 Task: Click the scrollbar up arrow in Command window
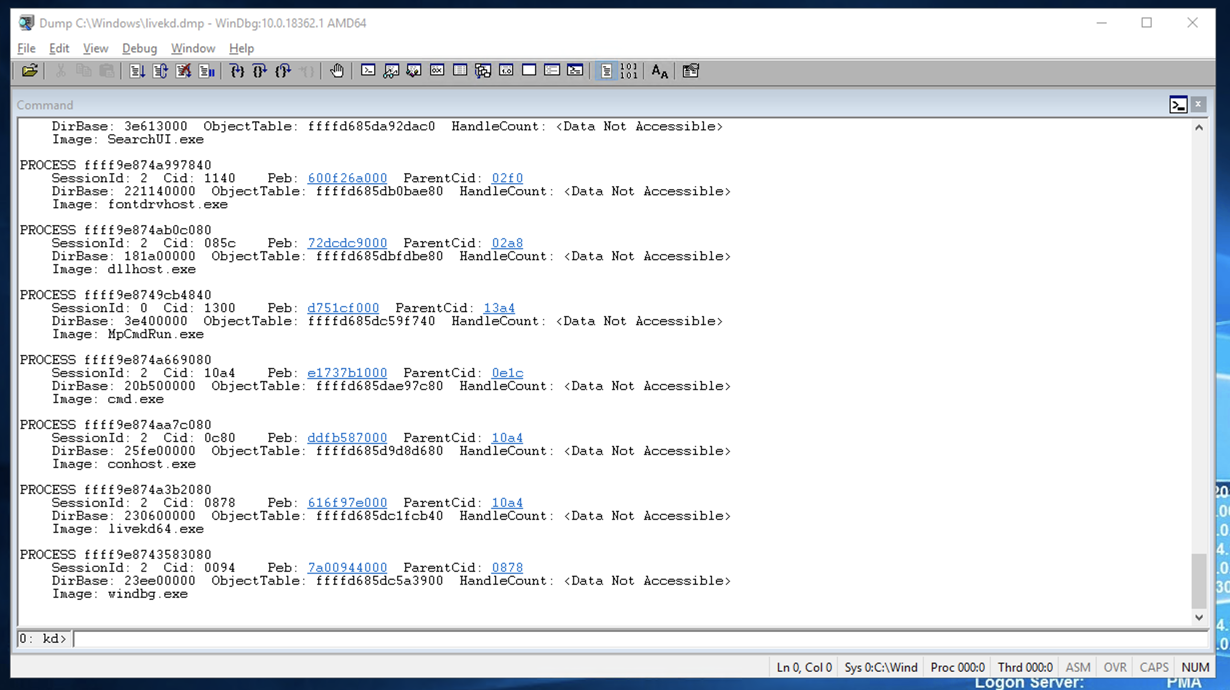(x=1199, y=128)
